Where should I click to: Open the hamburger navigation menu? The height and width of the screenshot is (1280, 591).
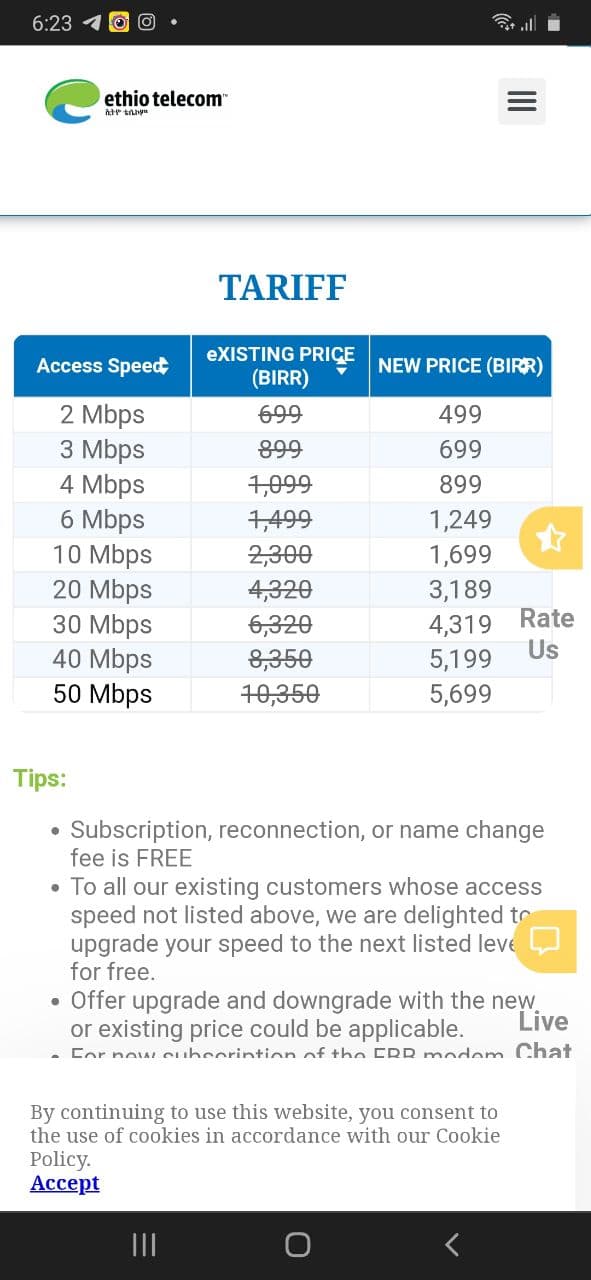click(x=522, y=101)
